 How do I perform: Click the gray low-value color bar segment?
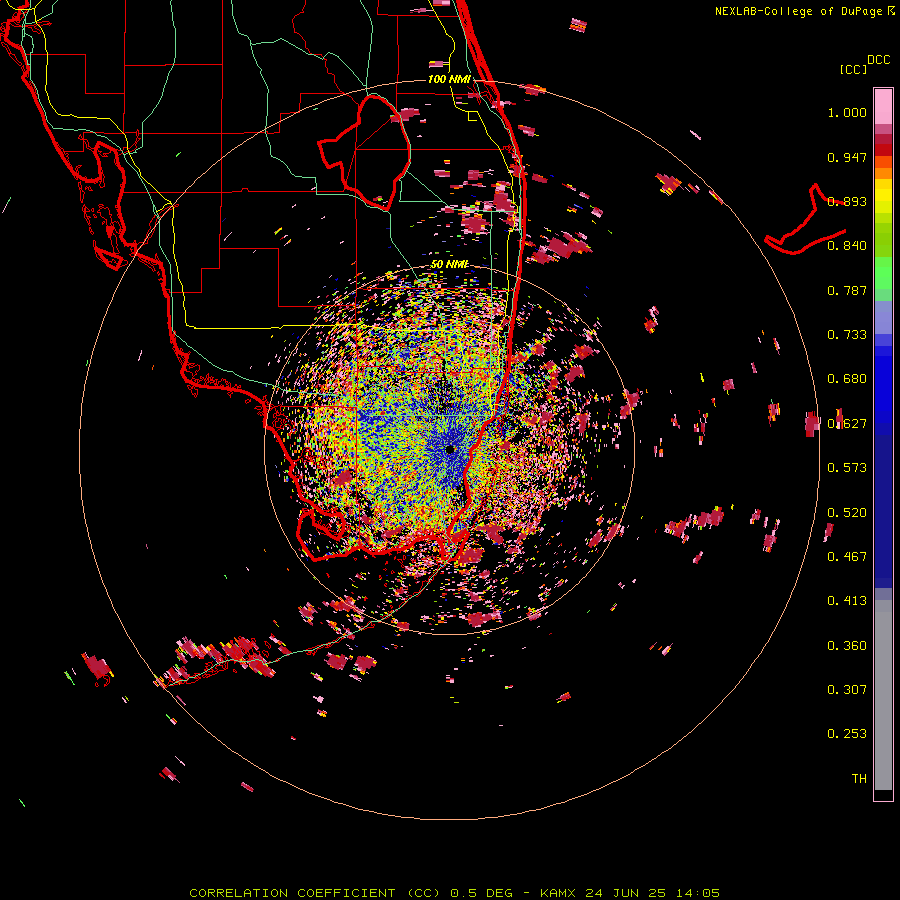point(883,695)
